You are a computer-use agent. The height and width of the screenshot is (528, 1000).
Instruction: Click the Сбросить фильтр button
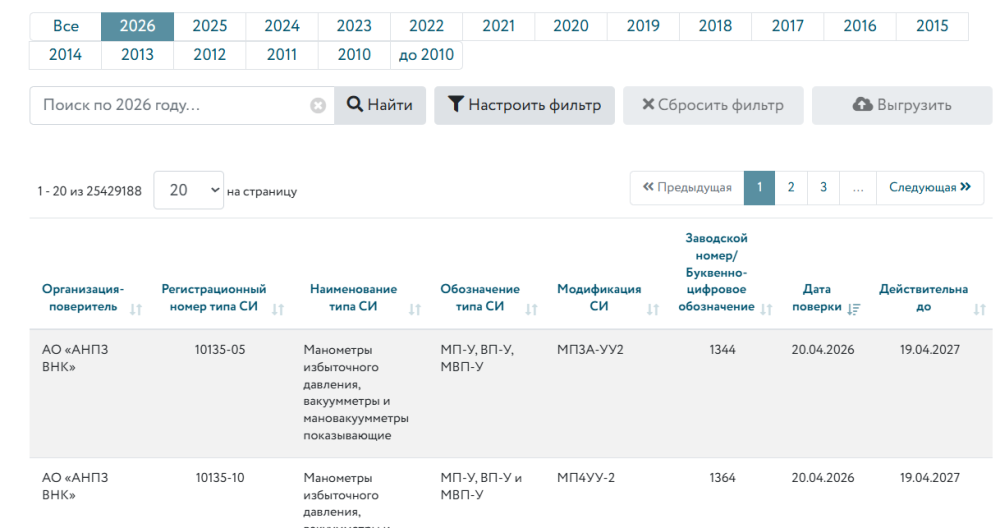click(x=713, y=105)
